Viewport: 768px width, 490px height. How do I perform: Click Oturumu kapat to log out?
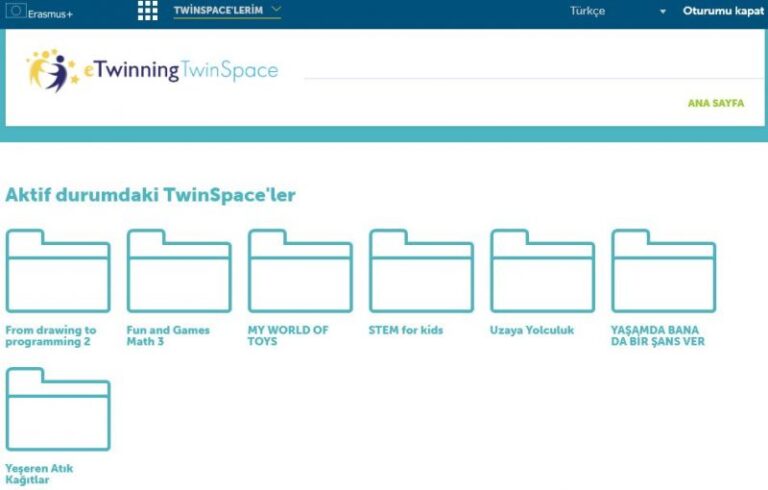click(723, 12)
